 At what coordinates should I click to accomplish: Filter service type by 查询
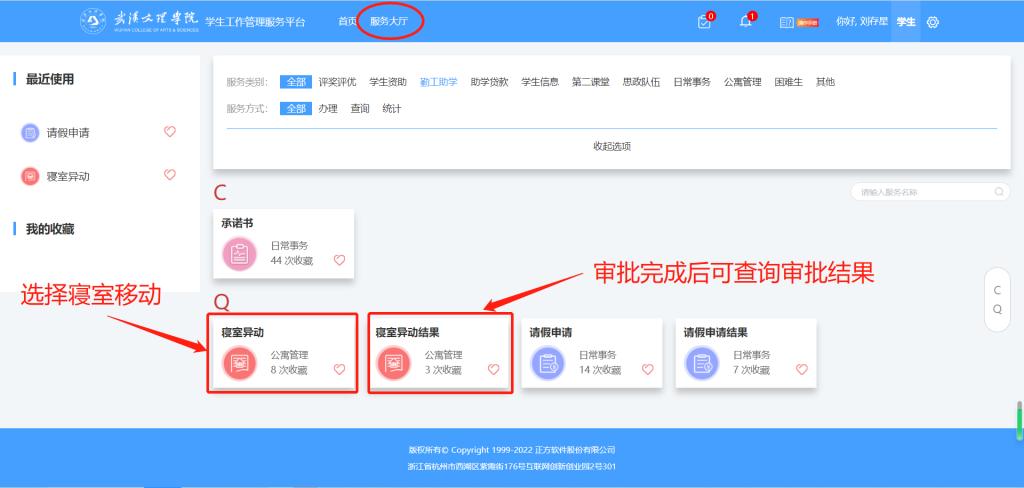pos(359,108)
